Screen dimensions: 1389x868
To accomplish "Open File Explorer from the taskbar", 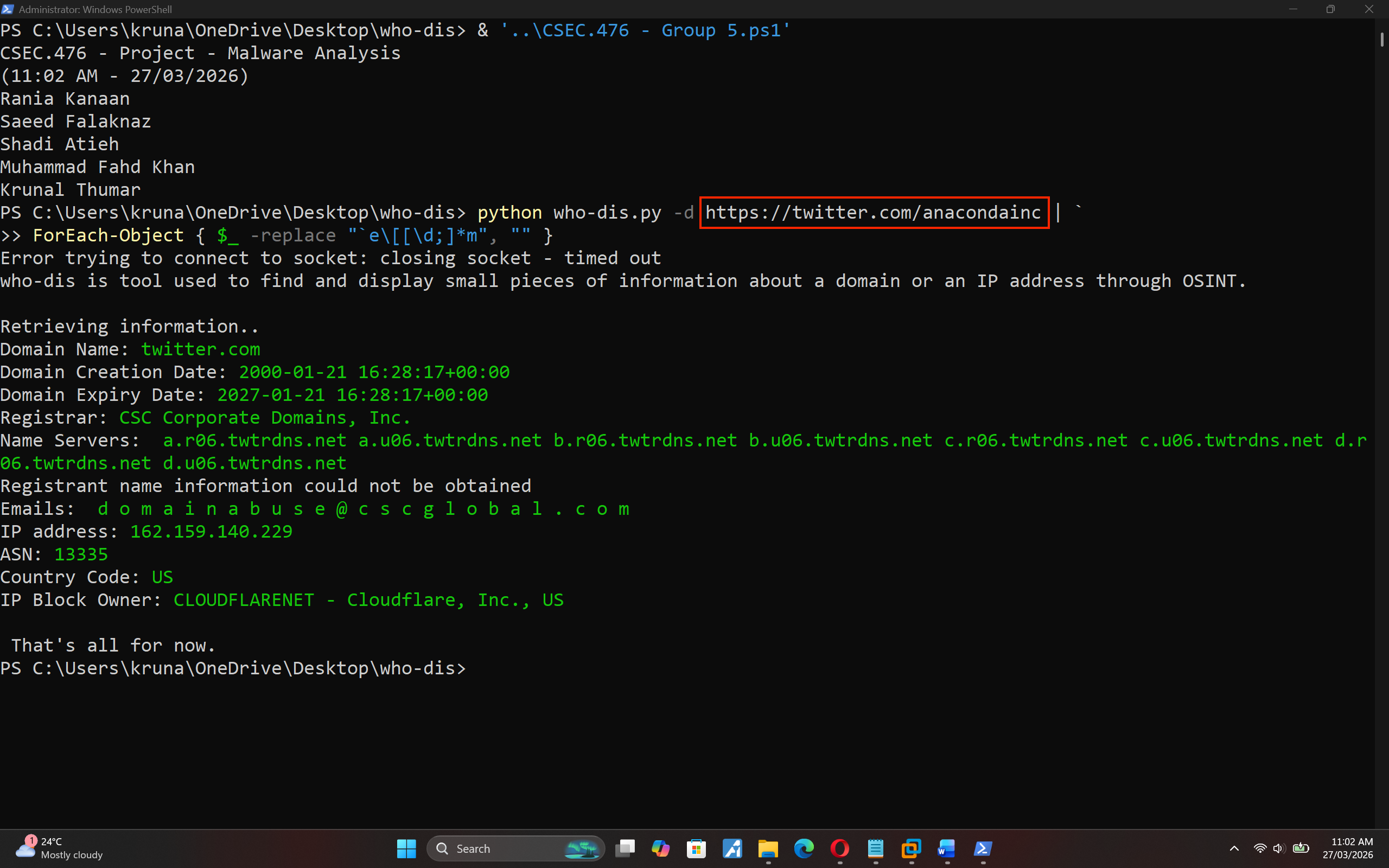I will [x=768, y=848].
